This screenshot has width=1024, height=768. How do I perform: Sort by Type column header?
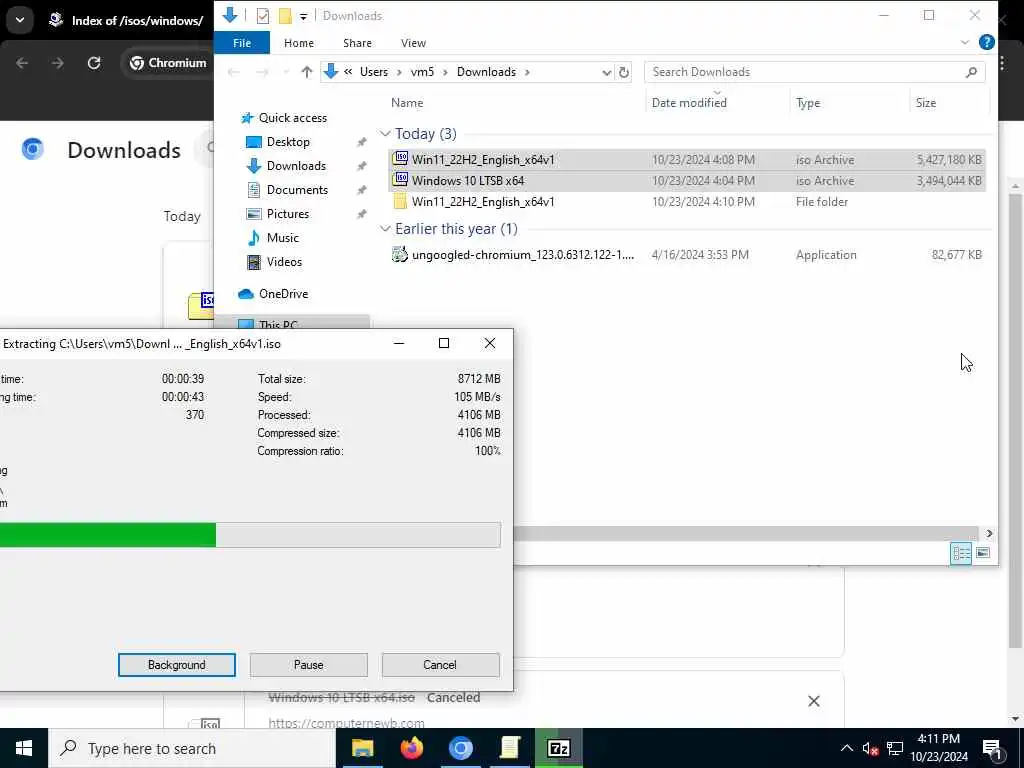[x=808, y=103]
